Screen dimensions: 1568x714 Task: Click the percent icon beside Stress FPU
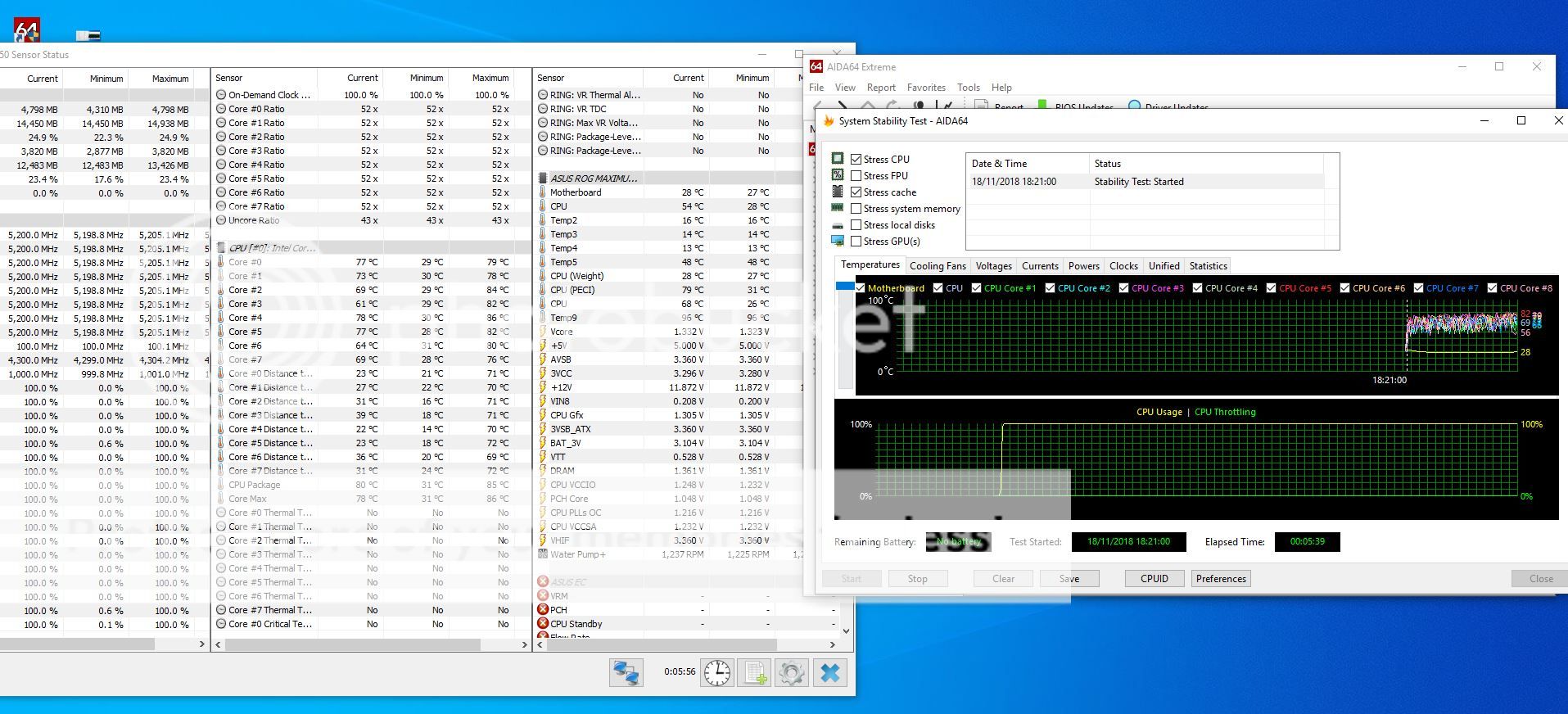838,175
